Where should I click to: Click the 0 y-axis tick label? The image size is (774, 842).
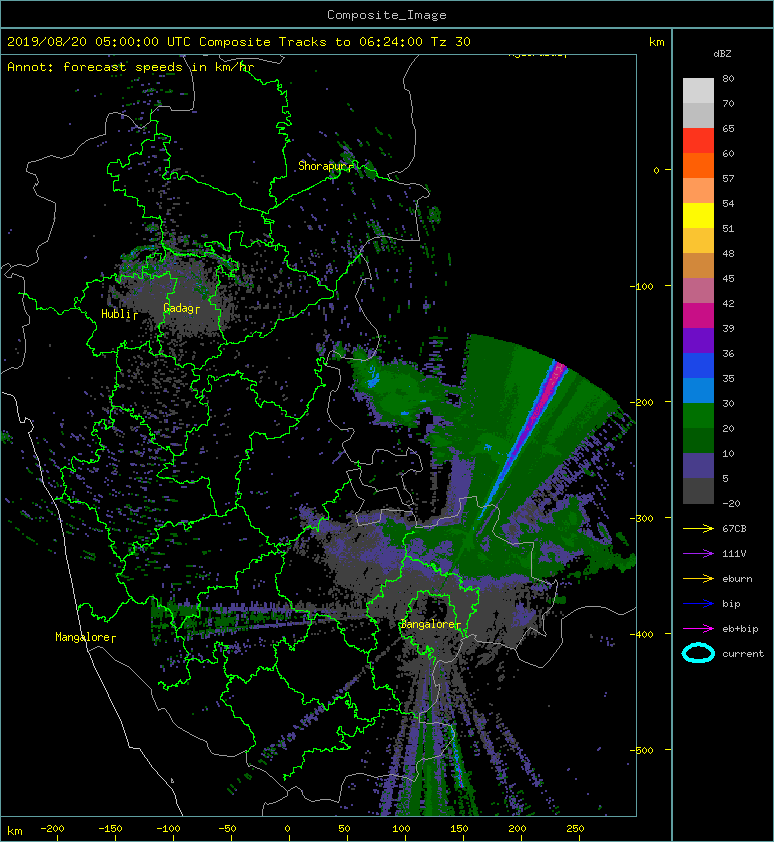tap(656, 170)
